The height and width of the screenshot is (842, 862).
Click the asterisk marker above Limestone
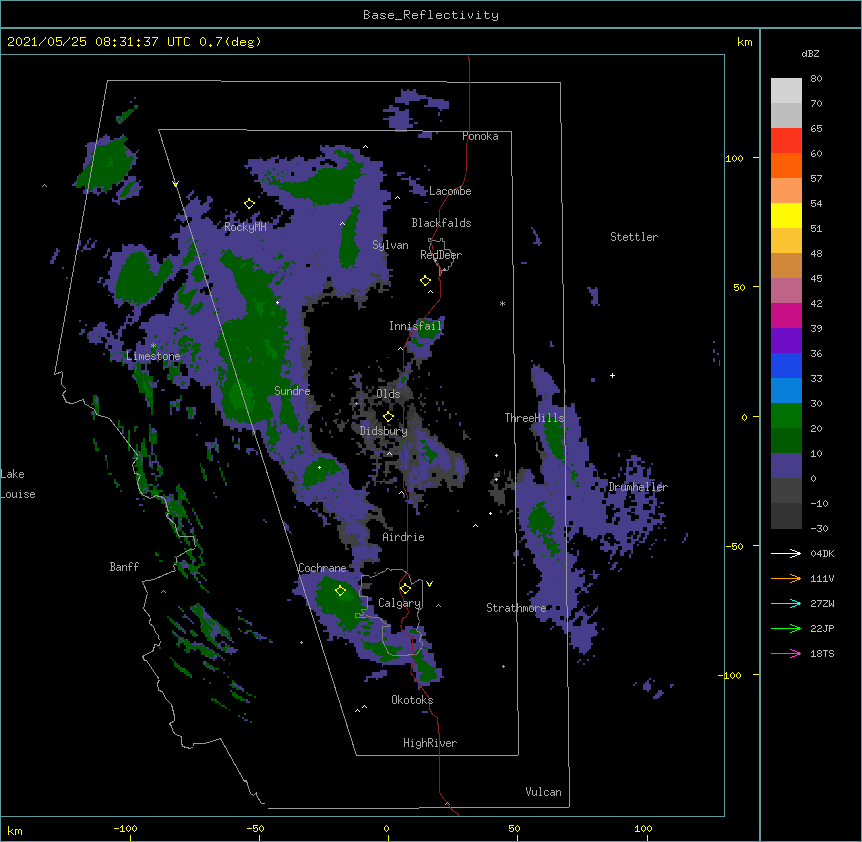click(153, 346)
